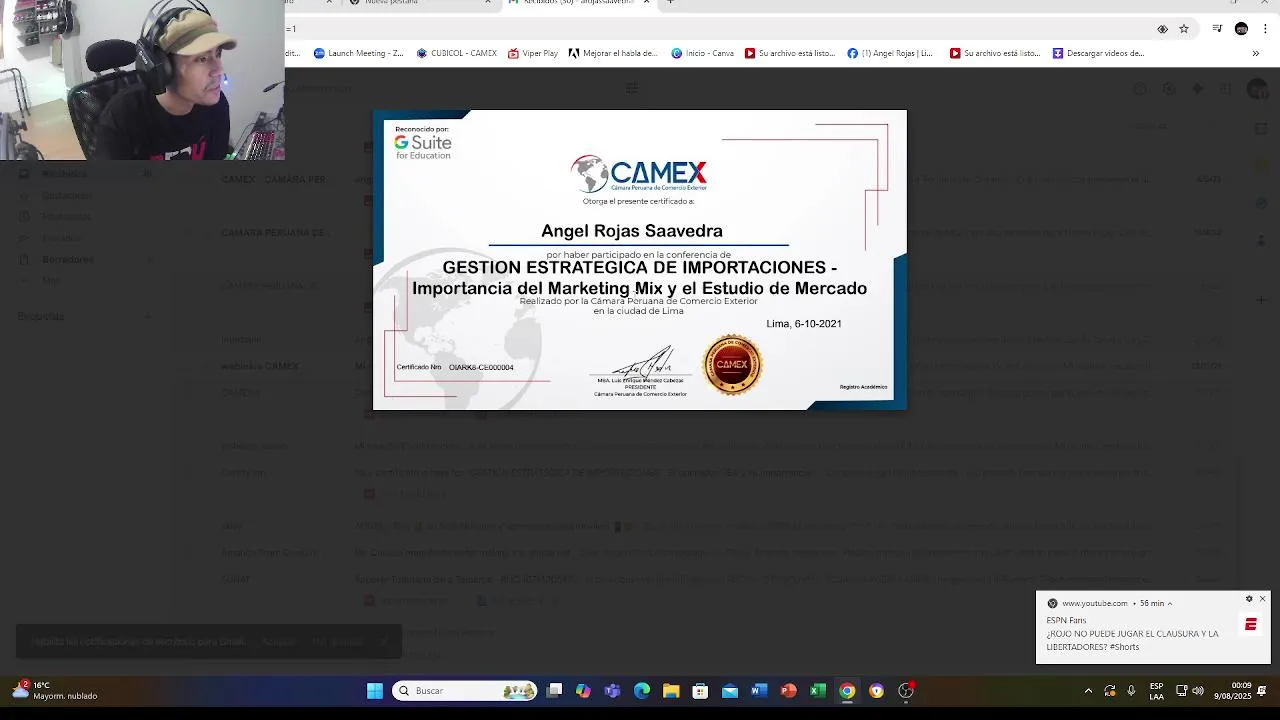Open the YouTube notification settings gear

[1249, 598]
